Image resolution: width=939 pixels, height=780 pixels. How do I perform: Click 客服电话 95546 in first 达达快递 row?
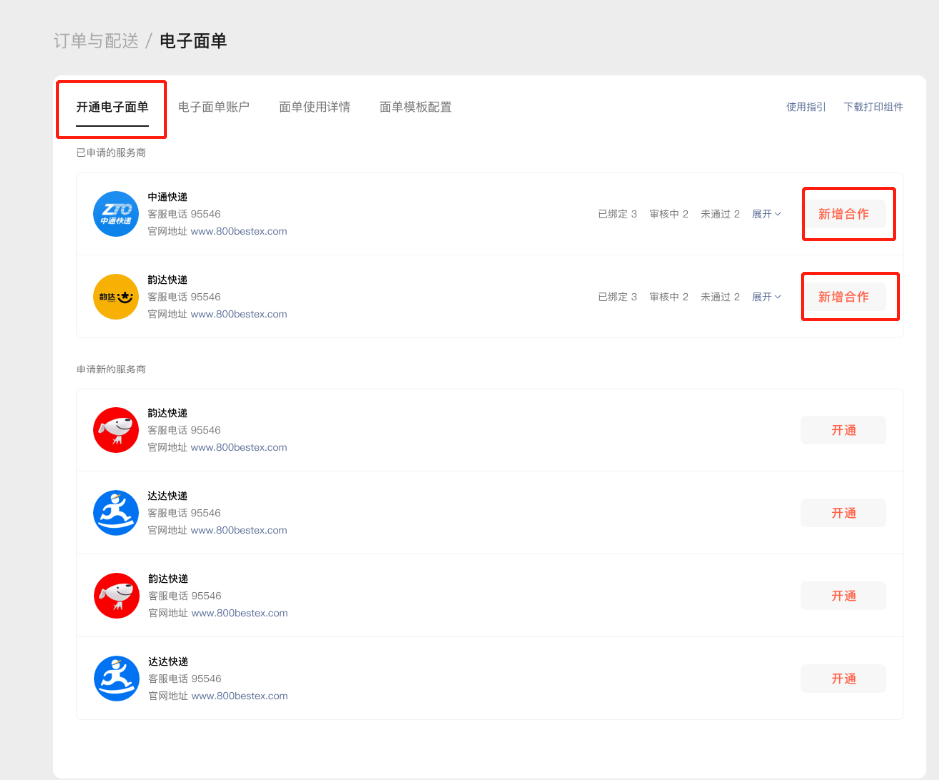point(184,513)
